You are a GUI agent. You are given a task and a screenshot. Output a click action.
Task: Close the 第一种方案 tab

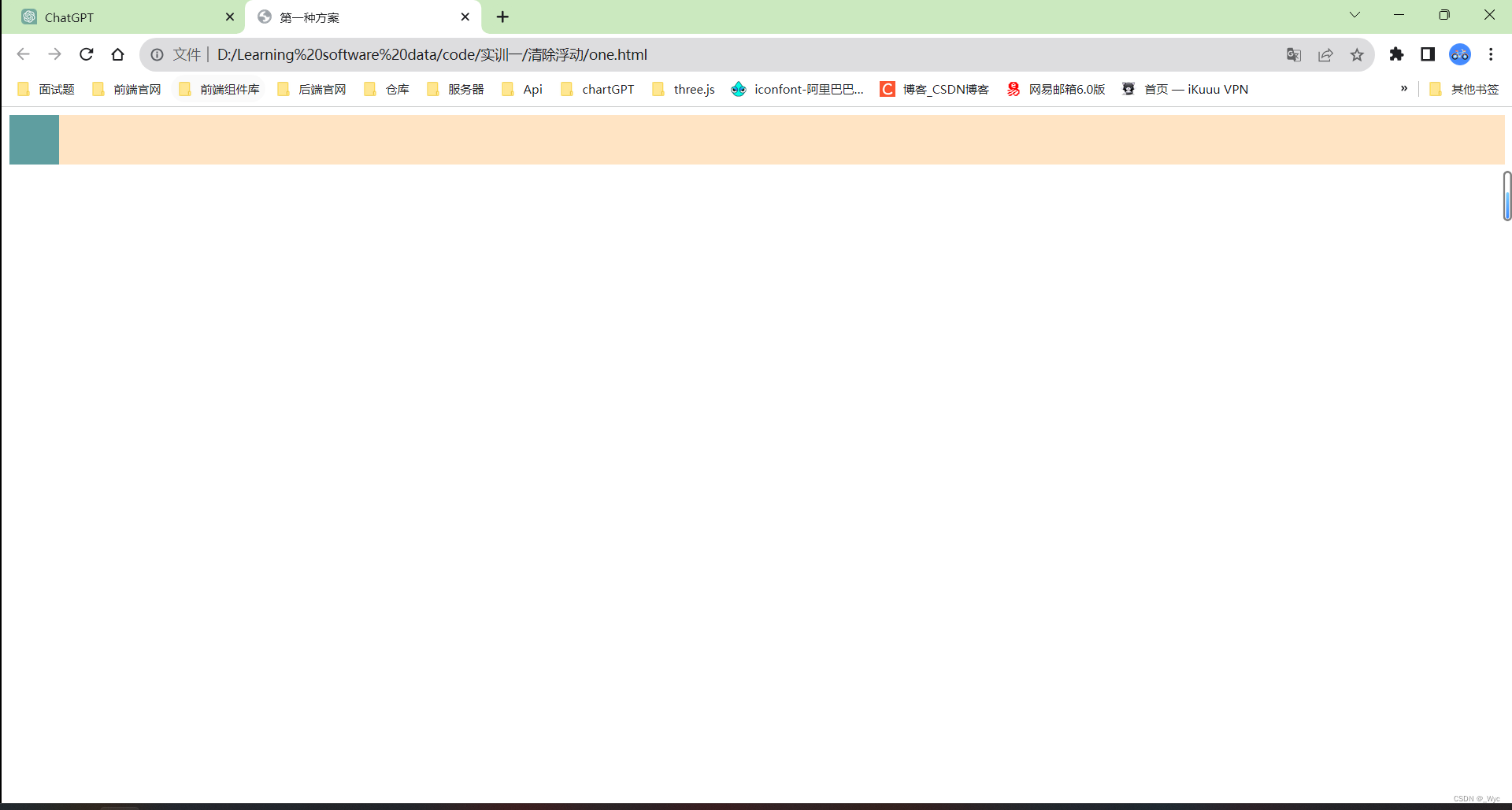[465, 17]
